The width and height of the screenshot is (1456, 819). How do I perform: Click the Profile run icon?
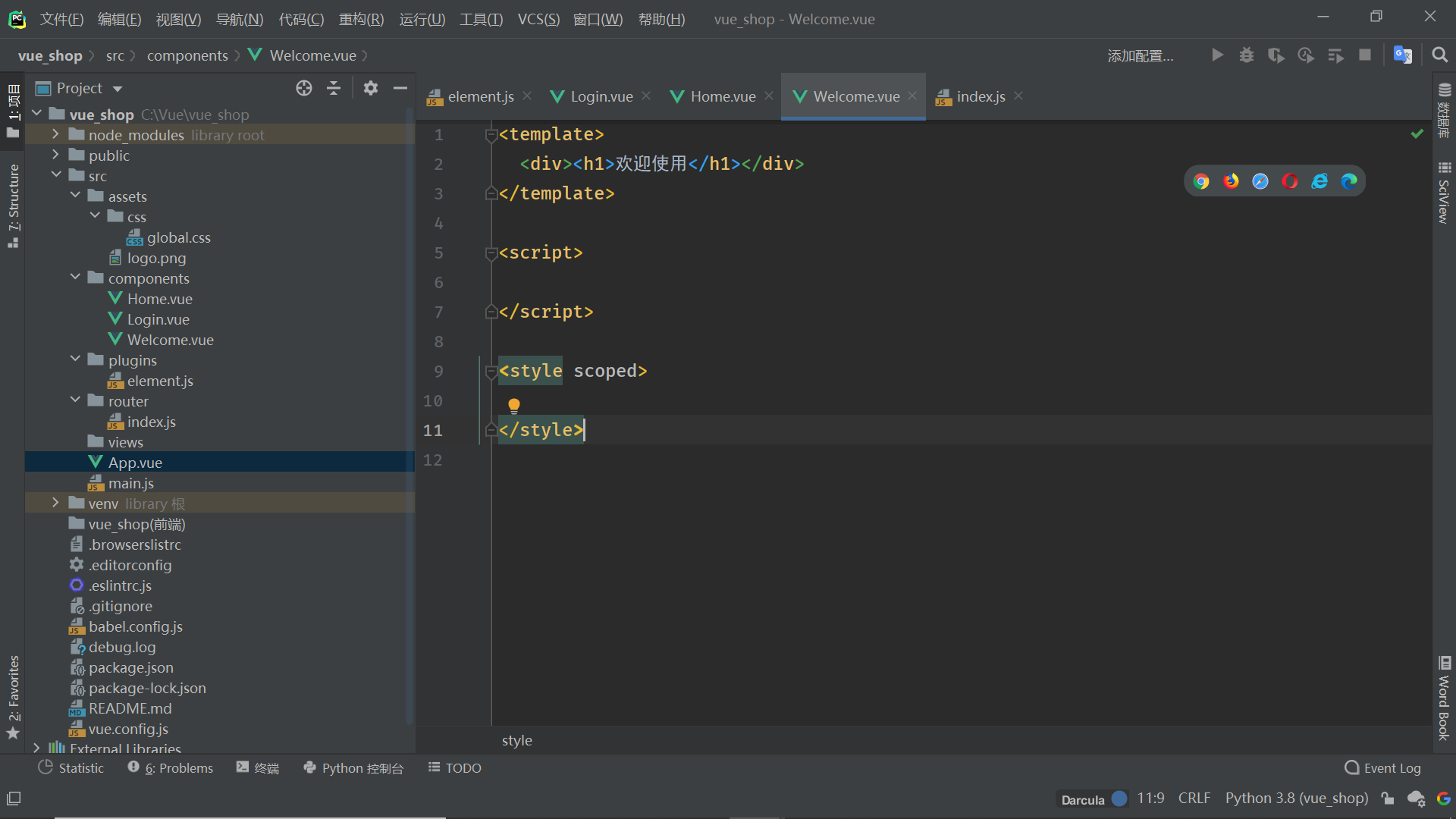[x=1306, y=55]
